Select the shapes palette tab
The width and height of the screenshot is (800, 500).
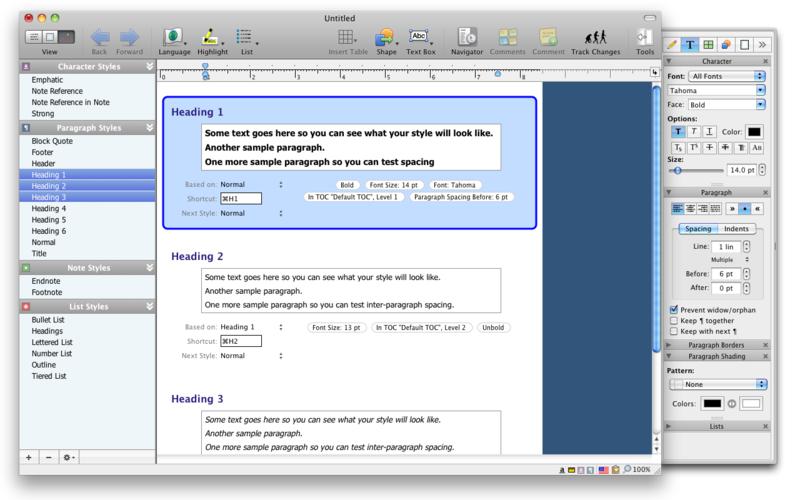coord(726,45)
